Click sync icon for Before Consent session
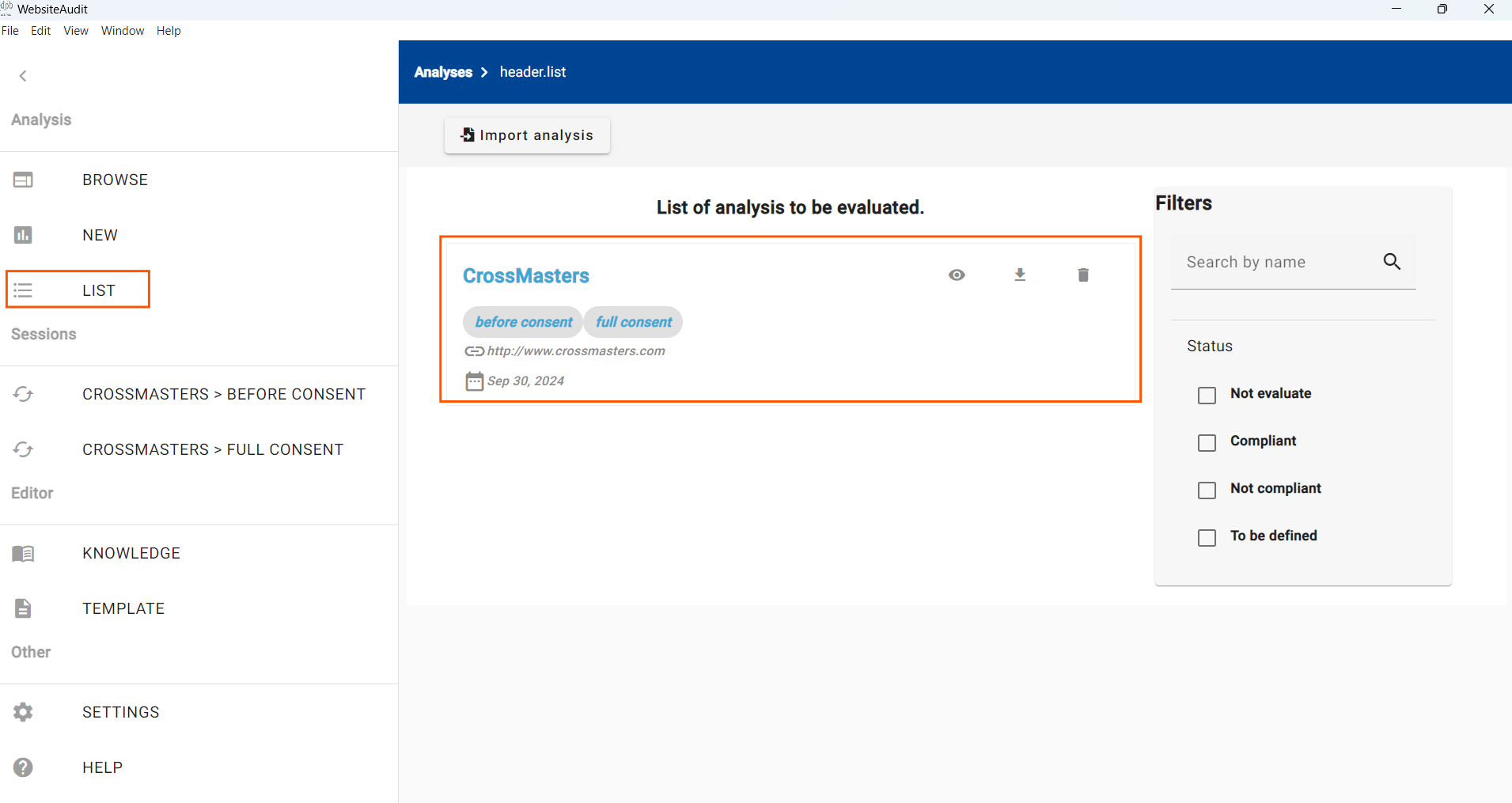This screenshot has width=1512, height=803. (23, 394)
